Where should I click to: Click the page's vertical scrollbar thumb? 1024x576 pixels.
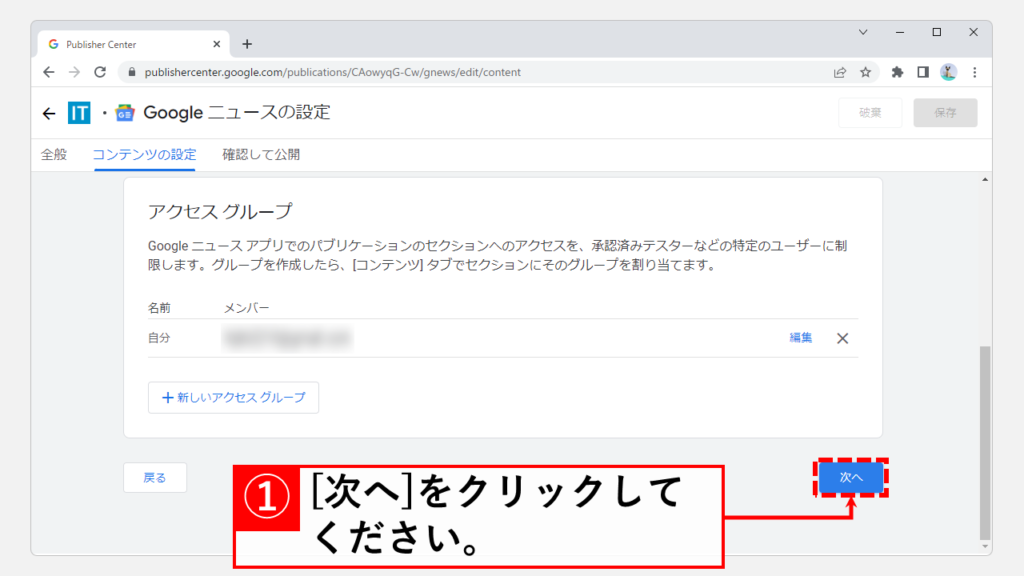tap(984, 440)
